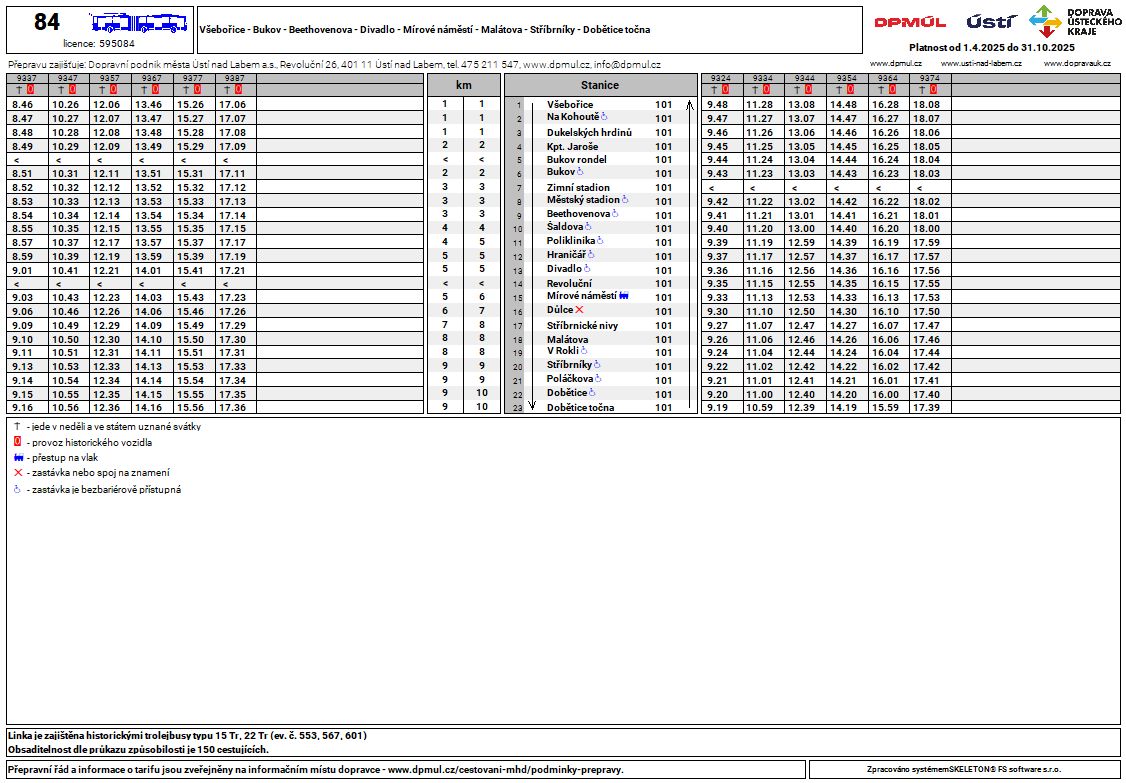Select trip number 9387 header

[235, 78]
